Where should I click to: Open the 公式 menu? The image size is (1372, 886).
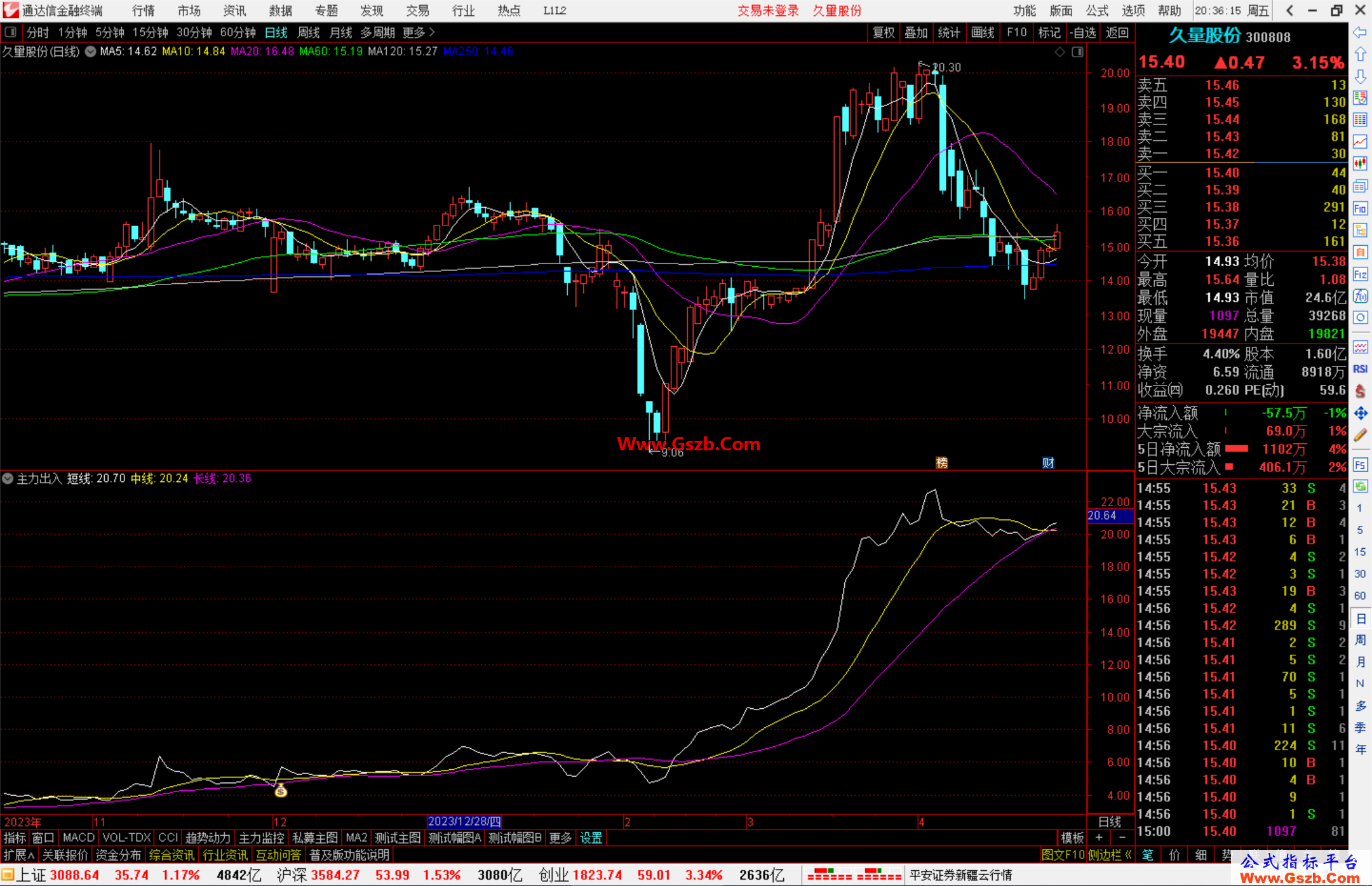[1097, 11]
